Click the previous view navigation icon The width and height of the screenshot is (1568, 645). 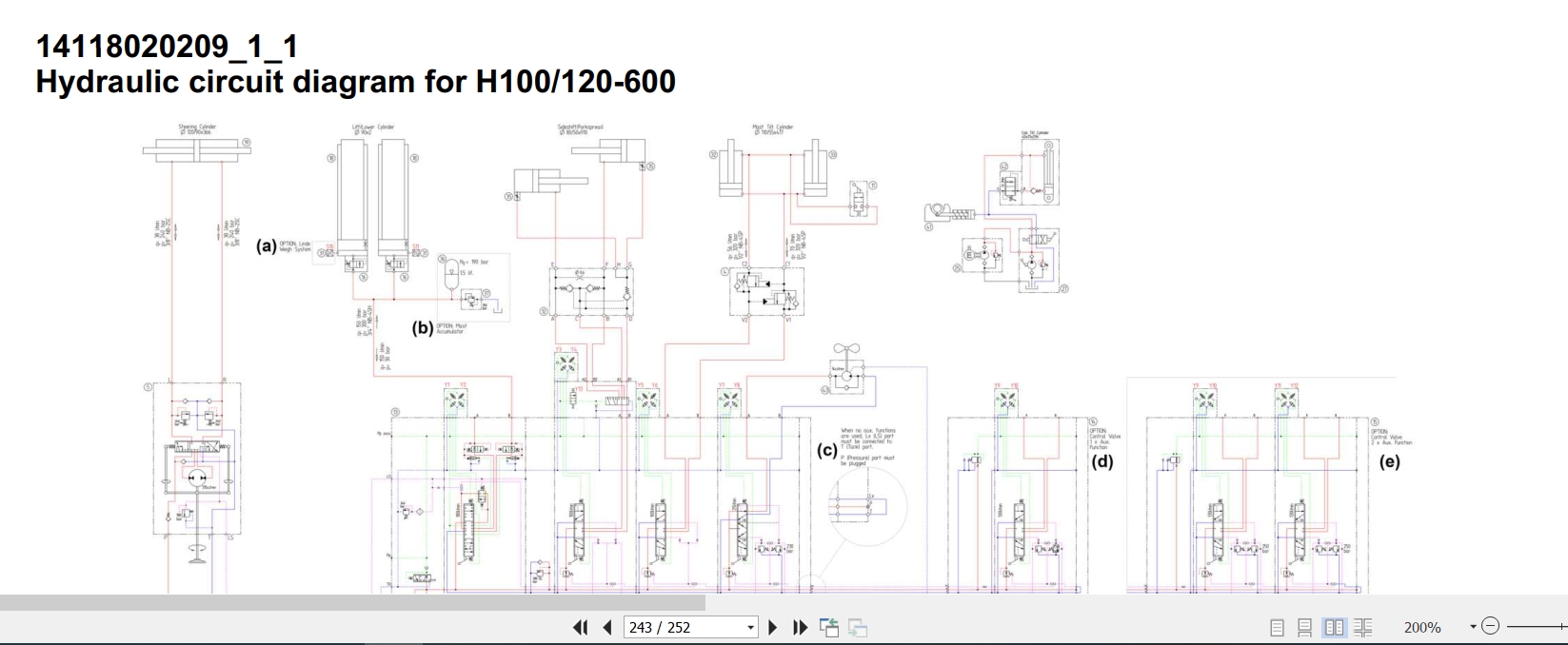click(829, 627)
